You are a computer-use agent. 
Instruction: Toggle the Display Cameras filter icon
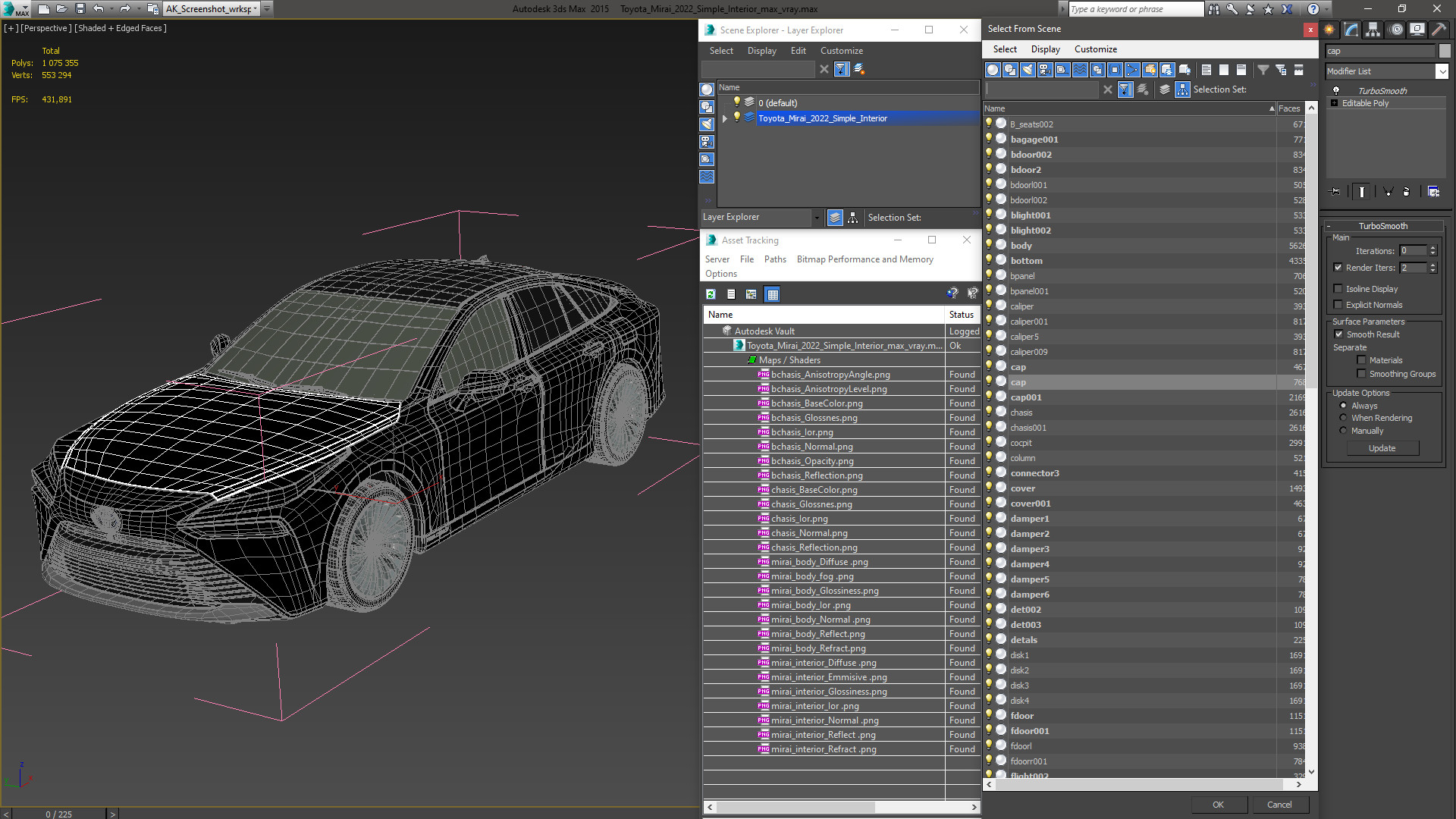1045,70
